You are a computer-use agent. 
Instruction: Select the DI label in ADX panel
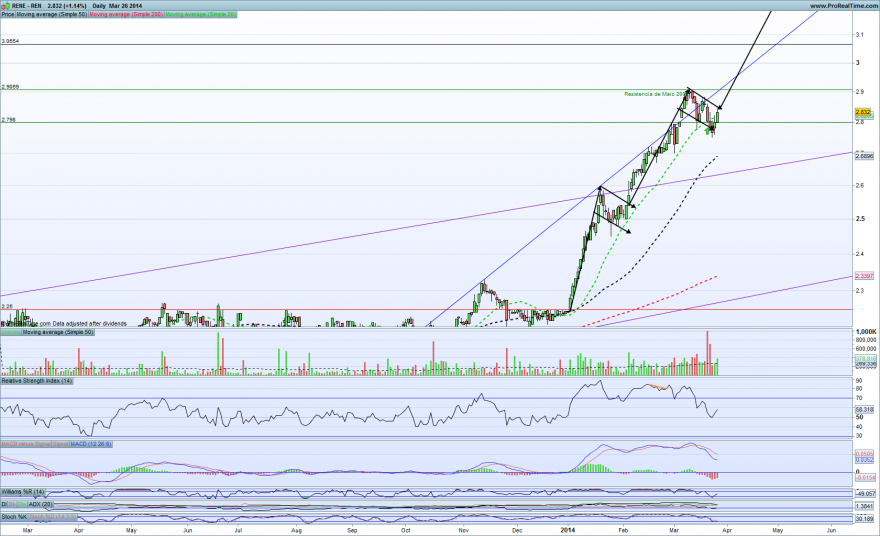pos(4,505)
